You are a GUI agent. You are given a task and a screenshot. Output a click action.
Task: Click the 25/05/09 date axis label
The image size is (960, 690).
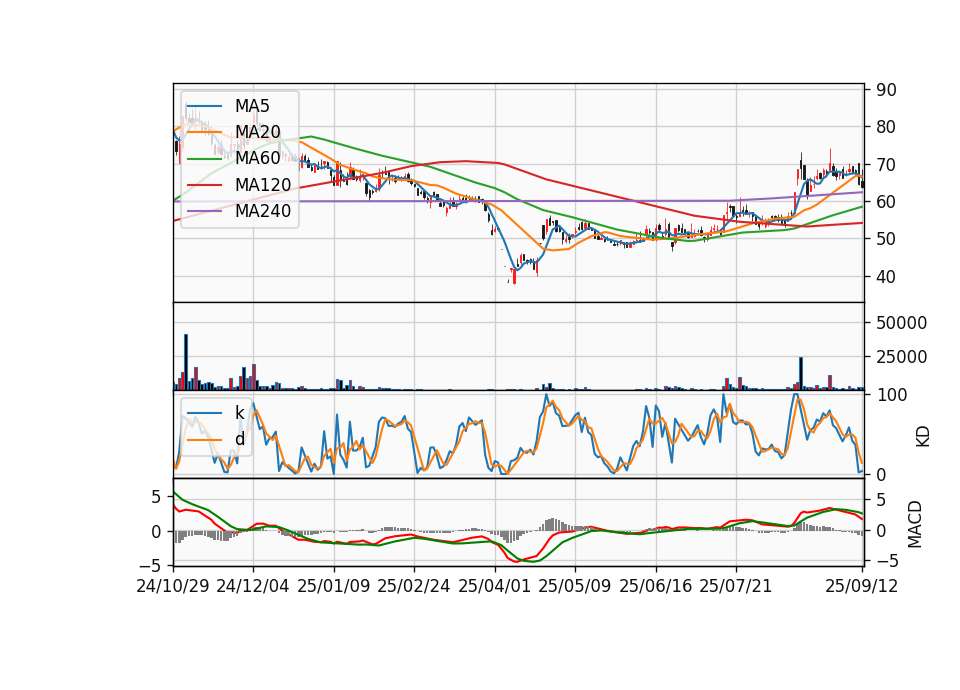[575, 586]
